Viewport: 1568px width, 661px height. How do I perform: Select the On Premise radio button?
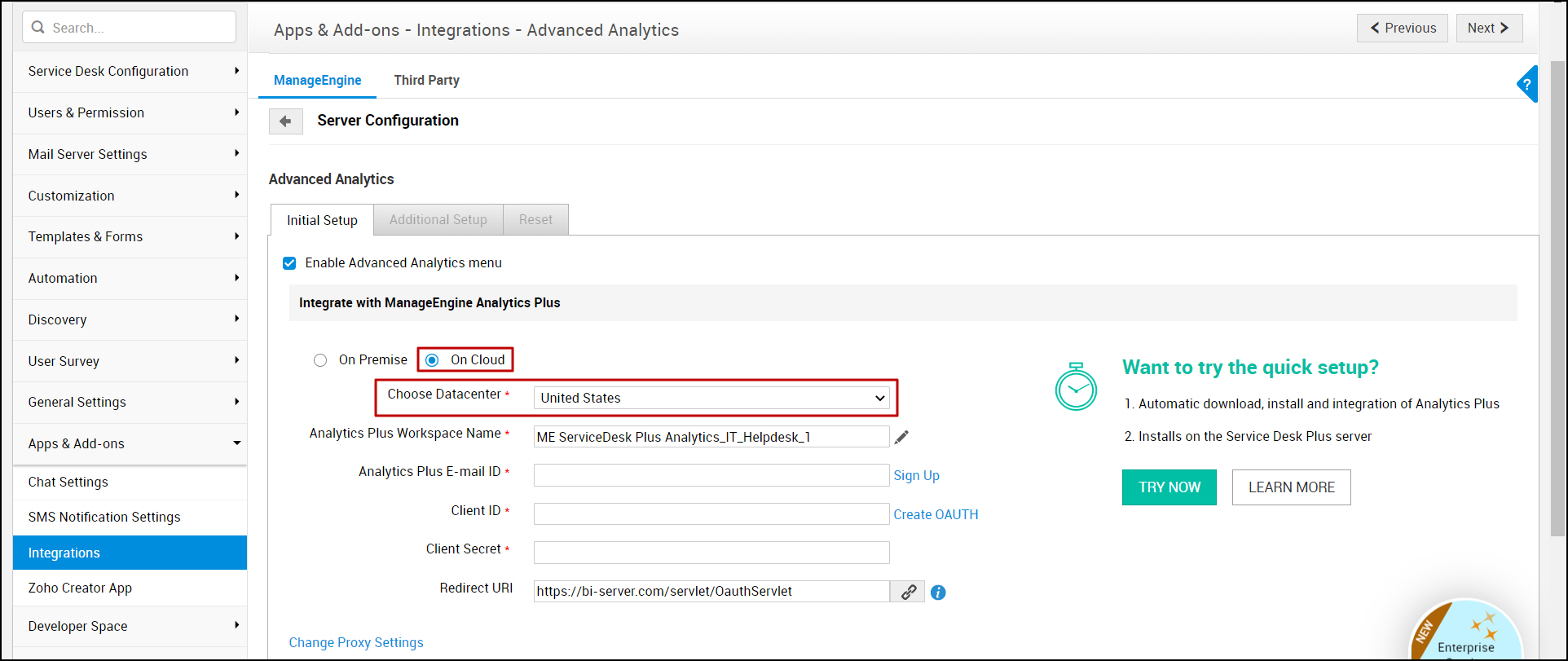(x=320, y=360)
